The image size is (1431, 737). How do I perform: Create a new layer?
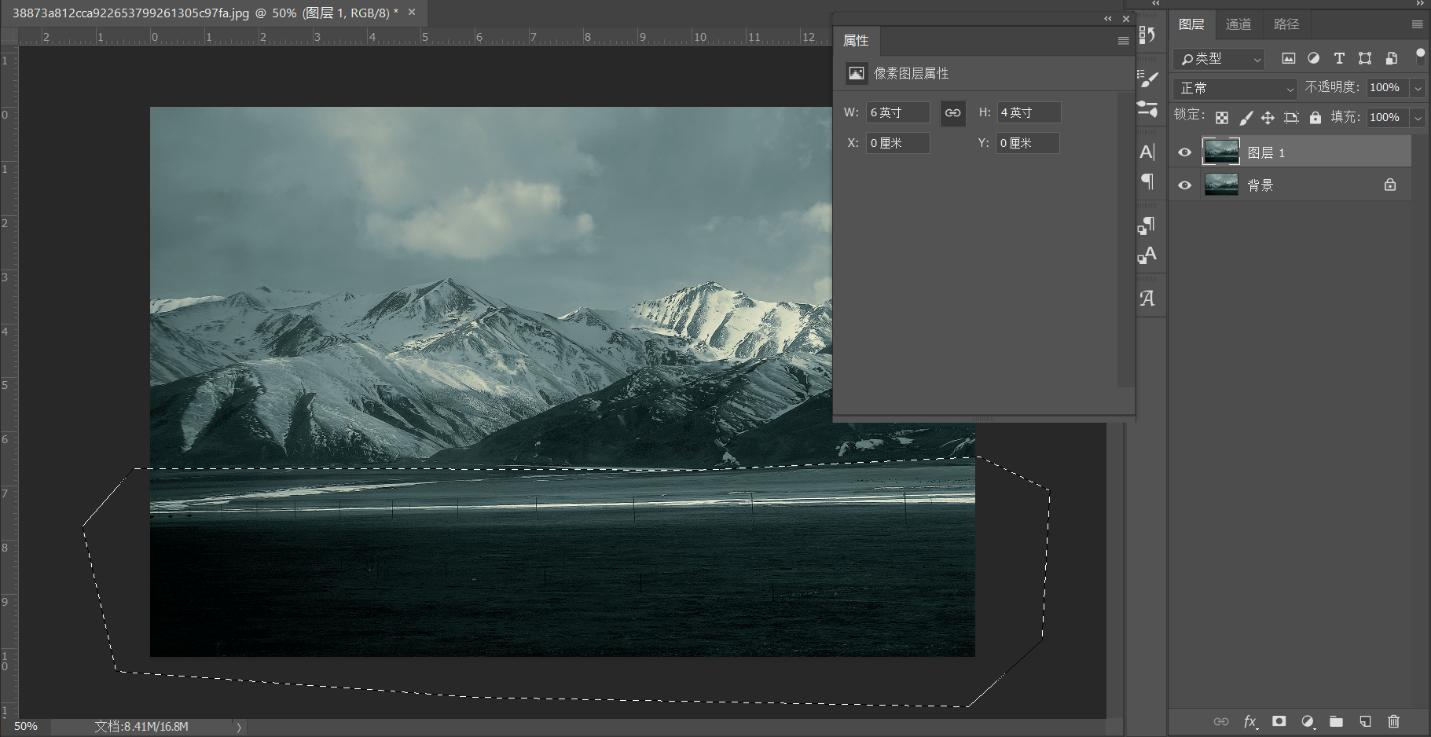pyautogui.click(x=1364, y=721)
